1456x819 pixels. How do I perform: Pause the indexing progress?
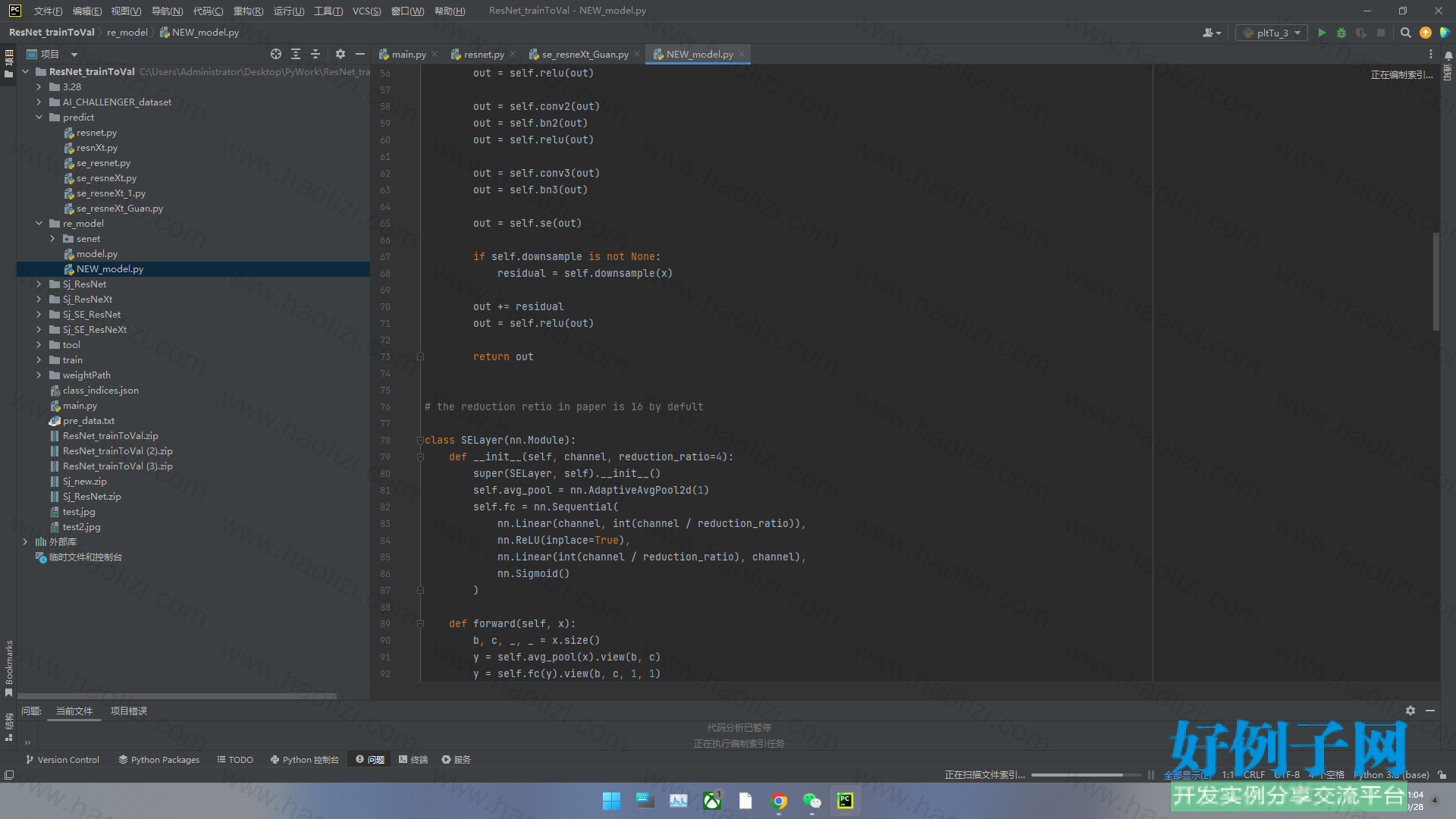pos(1151,775)
